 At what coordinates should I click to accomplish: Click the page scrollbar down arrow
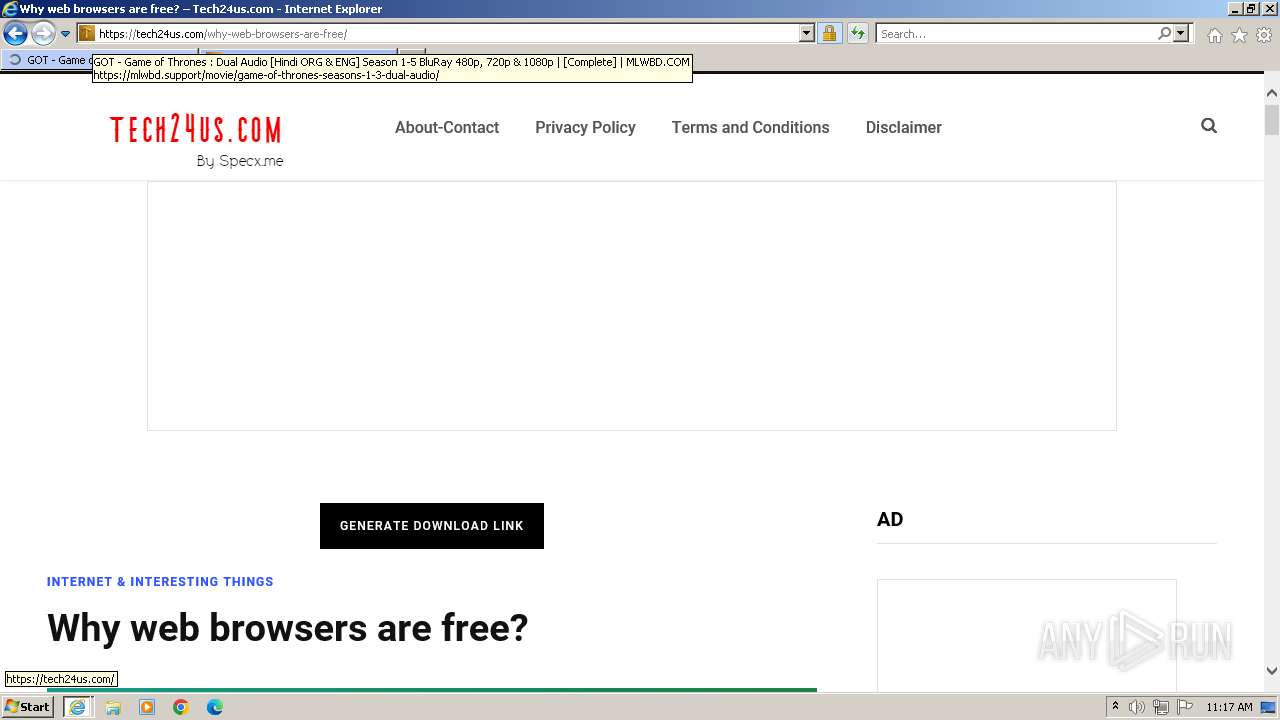1272,671
